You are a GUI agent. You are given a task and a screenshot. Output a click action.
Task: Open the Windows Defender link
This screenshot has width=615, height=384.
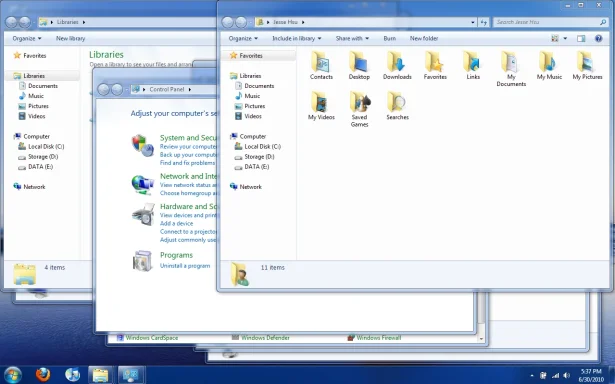pyautogui.click(x=265, y=338)
